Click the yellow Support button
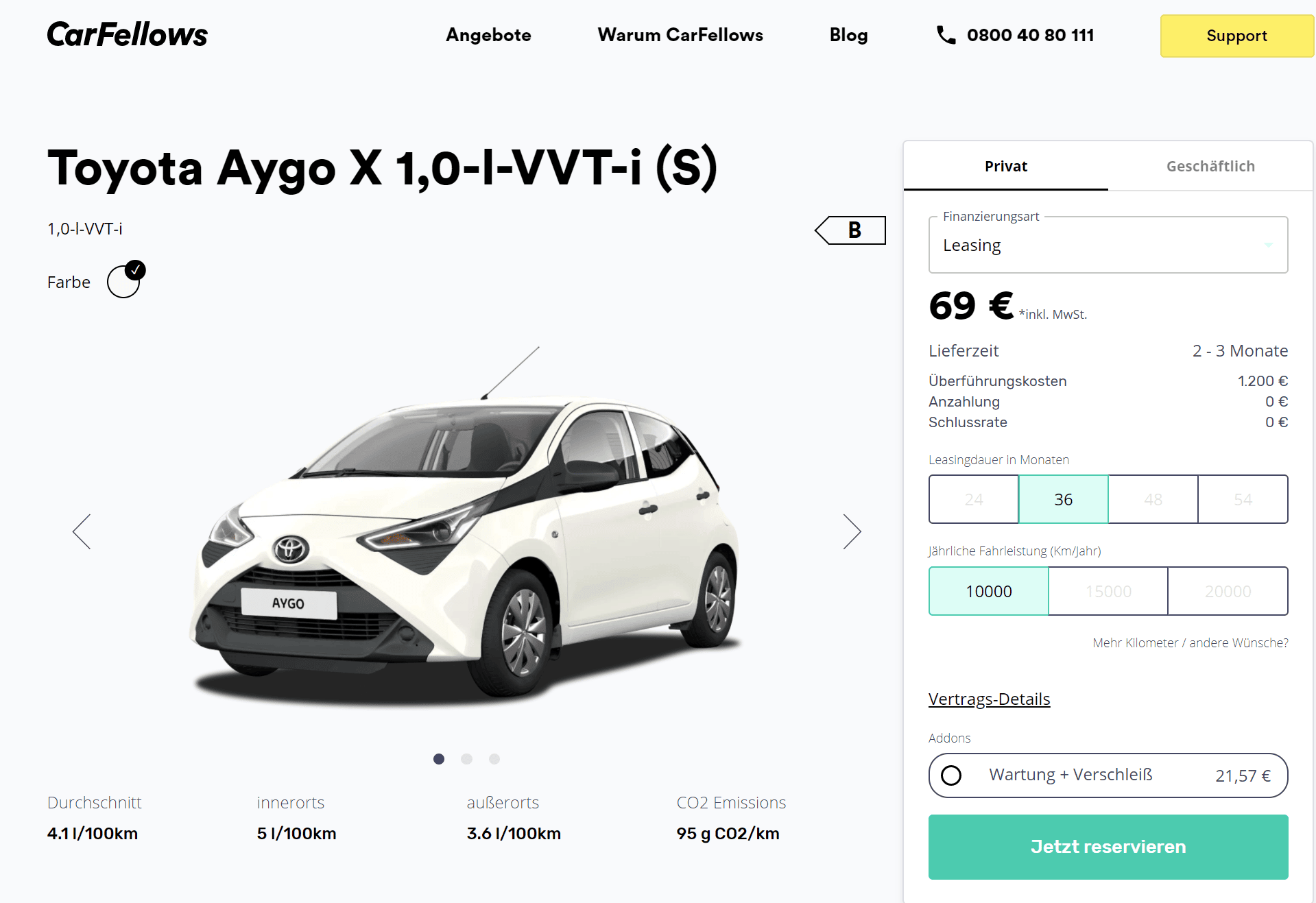Viewport: 1316px width, 903px height. point(1236,36)
